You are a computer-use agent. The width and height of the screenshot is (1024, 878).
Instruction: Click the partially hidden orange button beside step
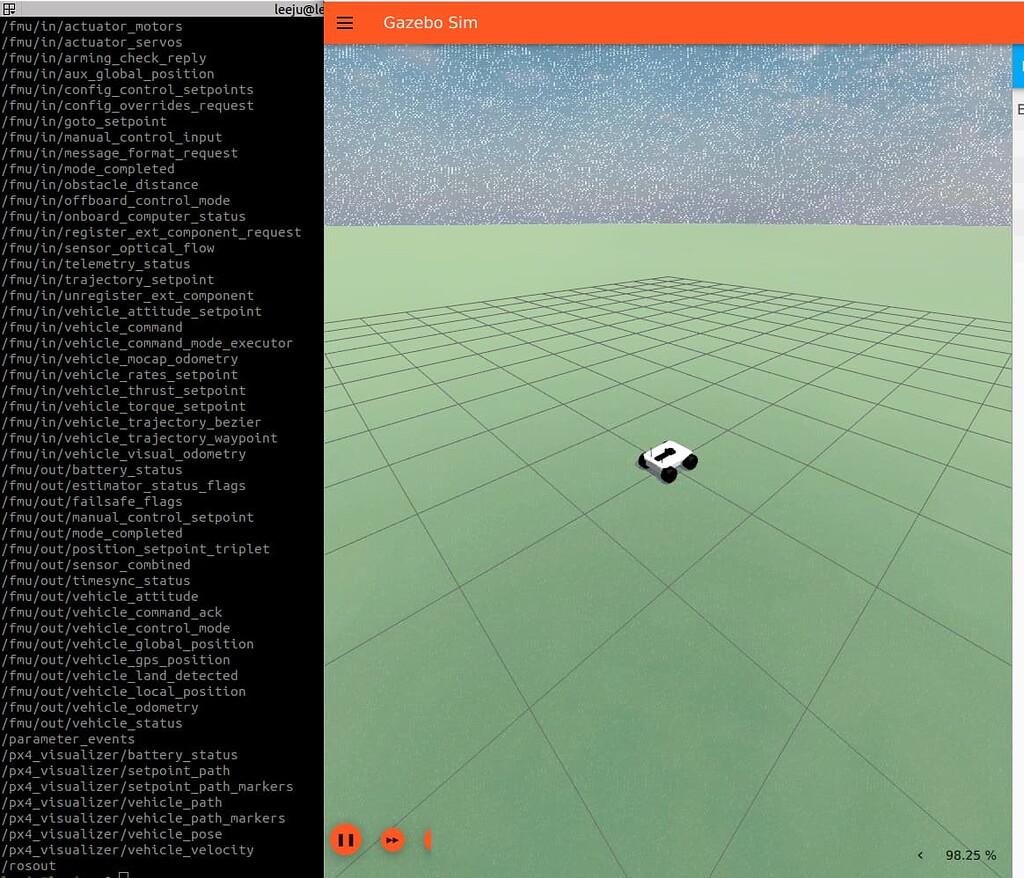[428, 840]
